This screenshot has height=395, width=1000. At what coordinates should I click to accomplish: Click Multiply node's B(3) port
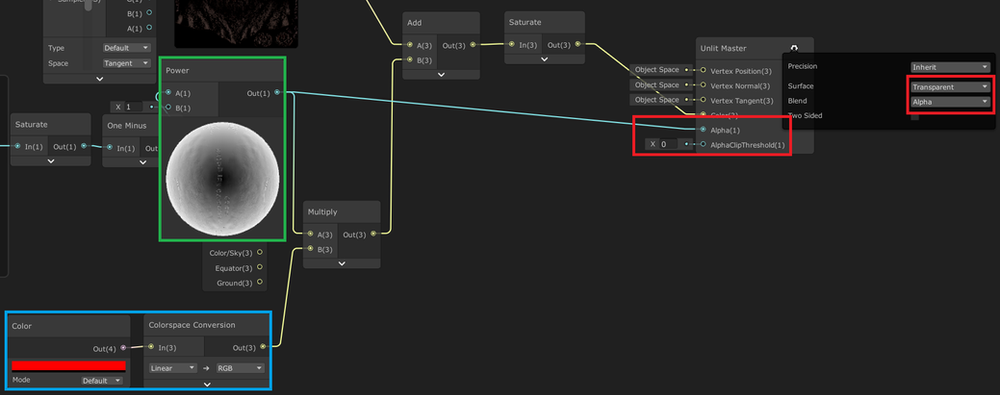(x=311, y=249)
